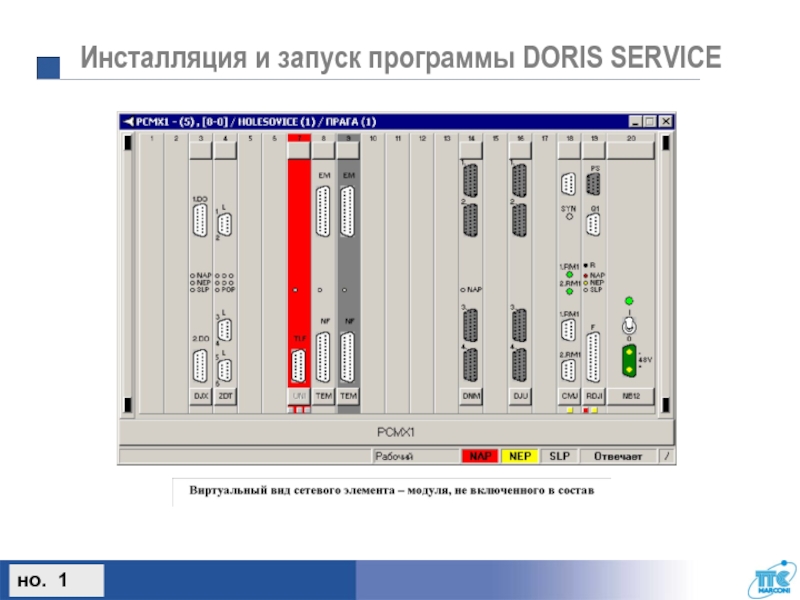The image size is (800, 600).
Task: Click the 1.DO connector on the DJX module
Action: [200, 220]
